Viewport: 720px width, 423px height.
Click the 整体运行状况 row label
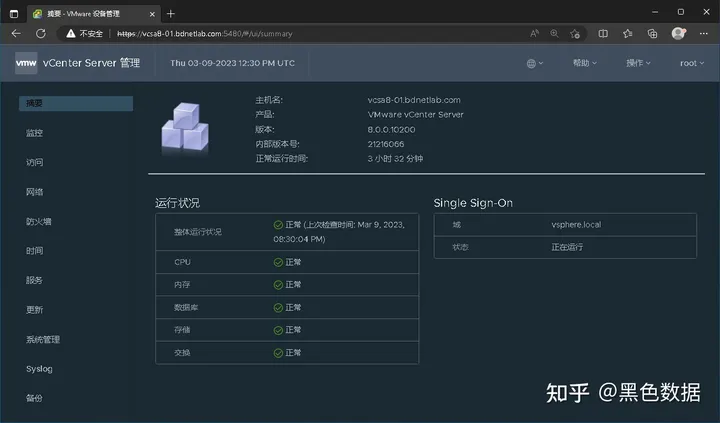(197, 232)
